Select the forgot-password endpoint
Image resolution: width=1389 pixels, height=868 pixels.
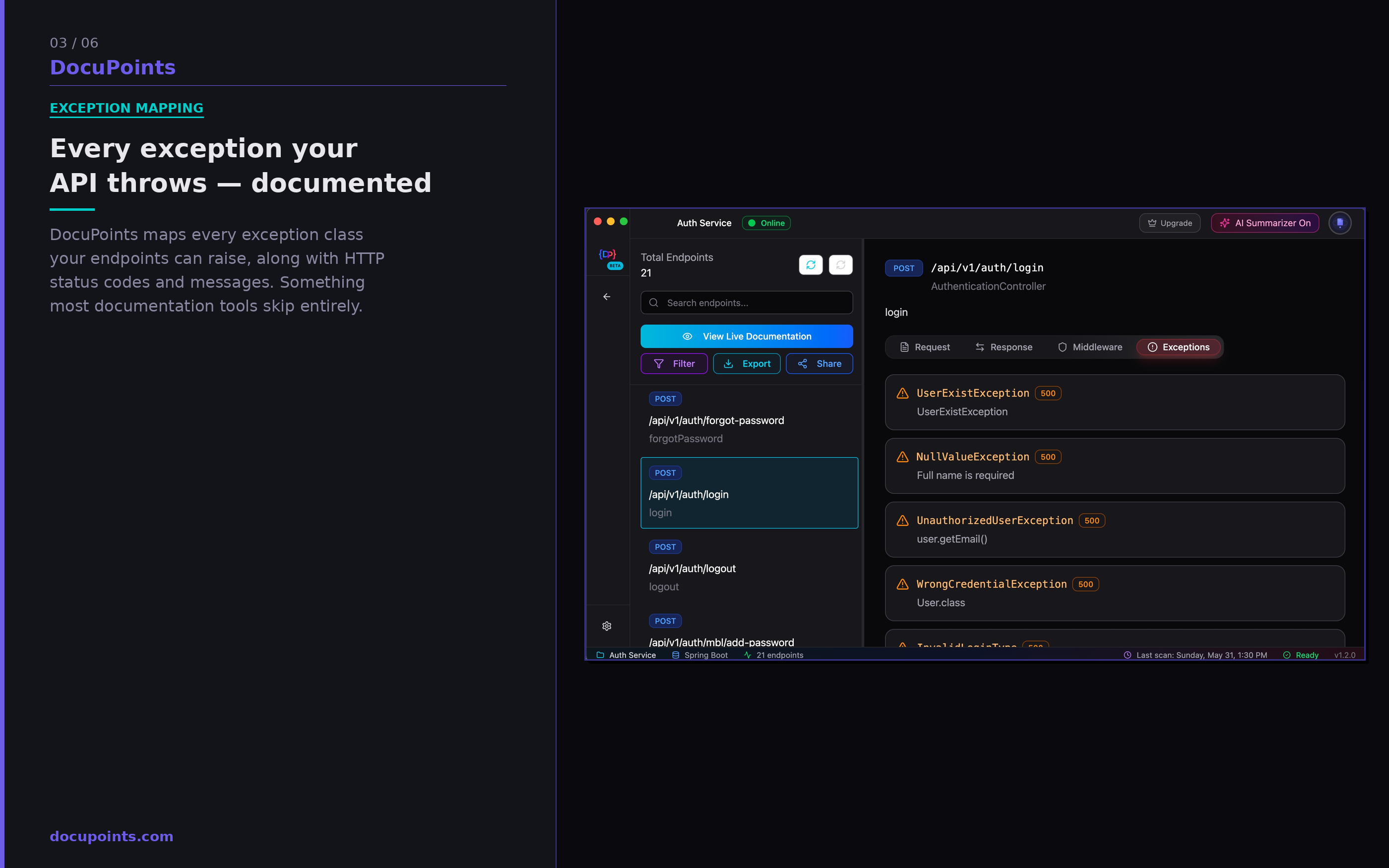point(749,419)
